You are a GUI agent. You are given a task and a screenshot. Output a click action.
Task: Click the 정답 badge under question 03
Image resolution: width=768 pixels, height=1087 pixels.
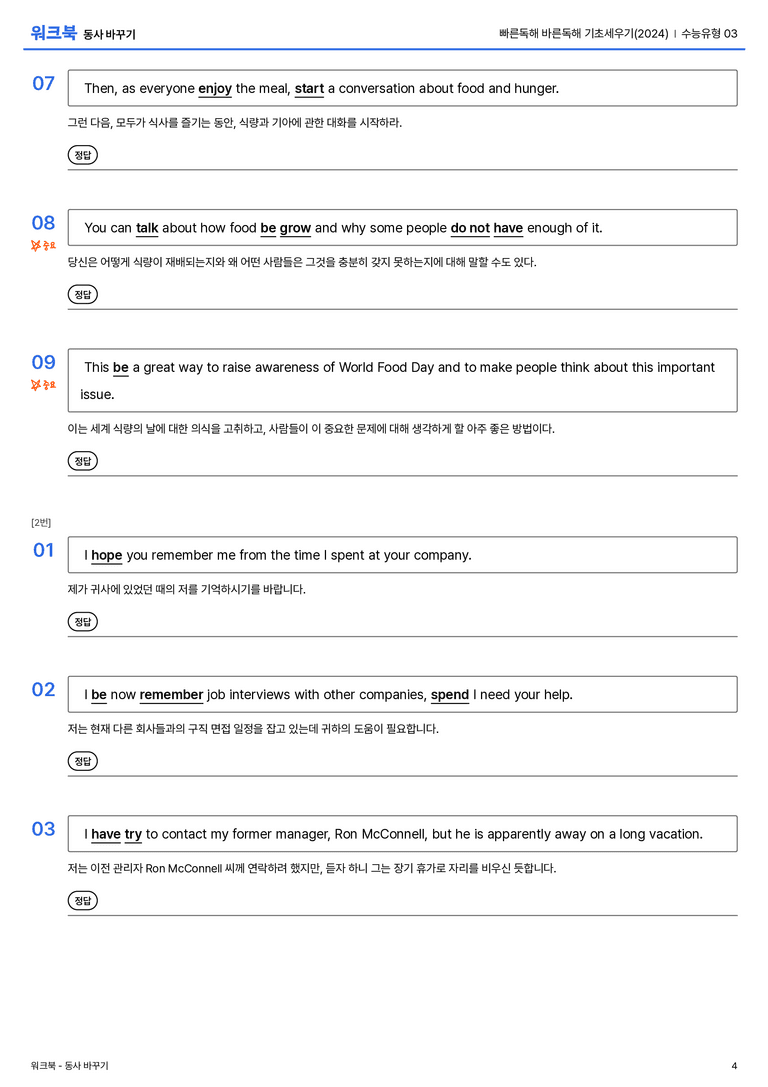[x=82, y=900]
